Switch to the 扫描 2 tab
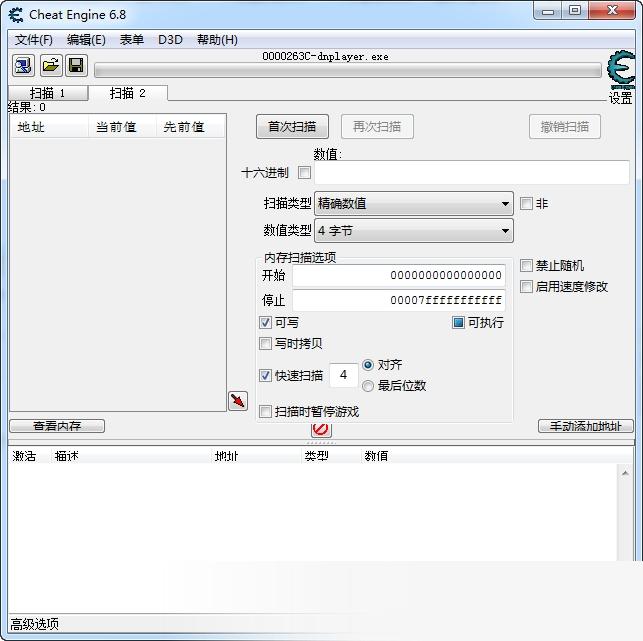This screenshot has width=643, height=641. (x=128, y=93)
